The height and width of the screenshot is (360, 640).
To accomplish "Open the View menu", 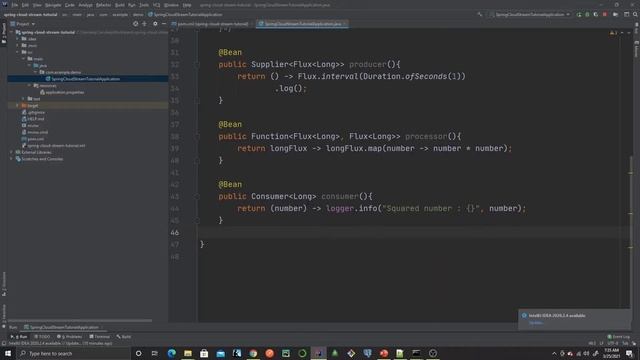I will [x=37, y=5].
